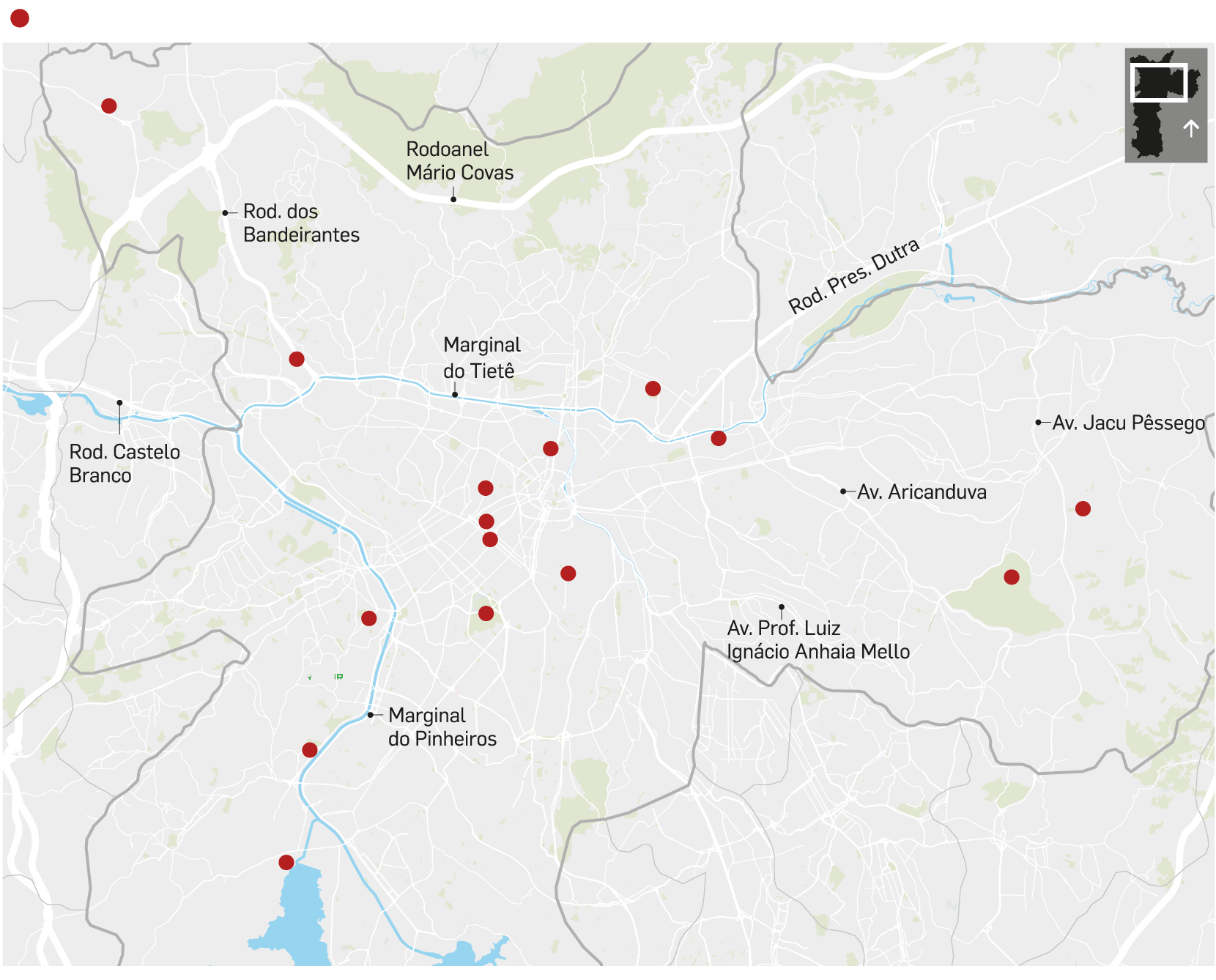Click the red marker inside the large eastern green park

pyautogui.click(x=1012, y=577)
